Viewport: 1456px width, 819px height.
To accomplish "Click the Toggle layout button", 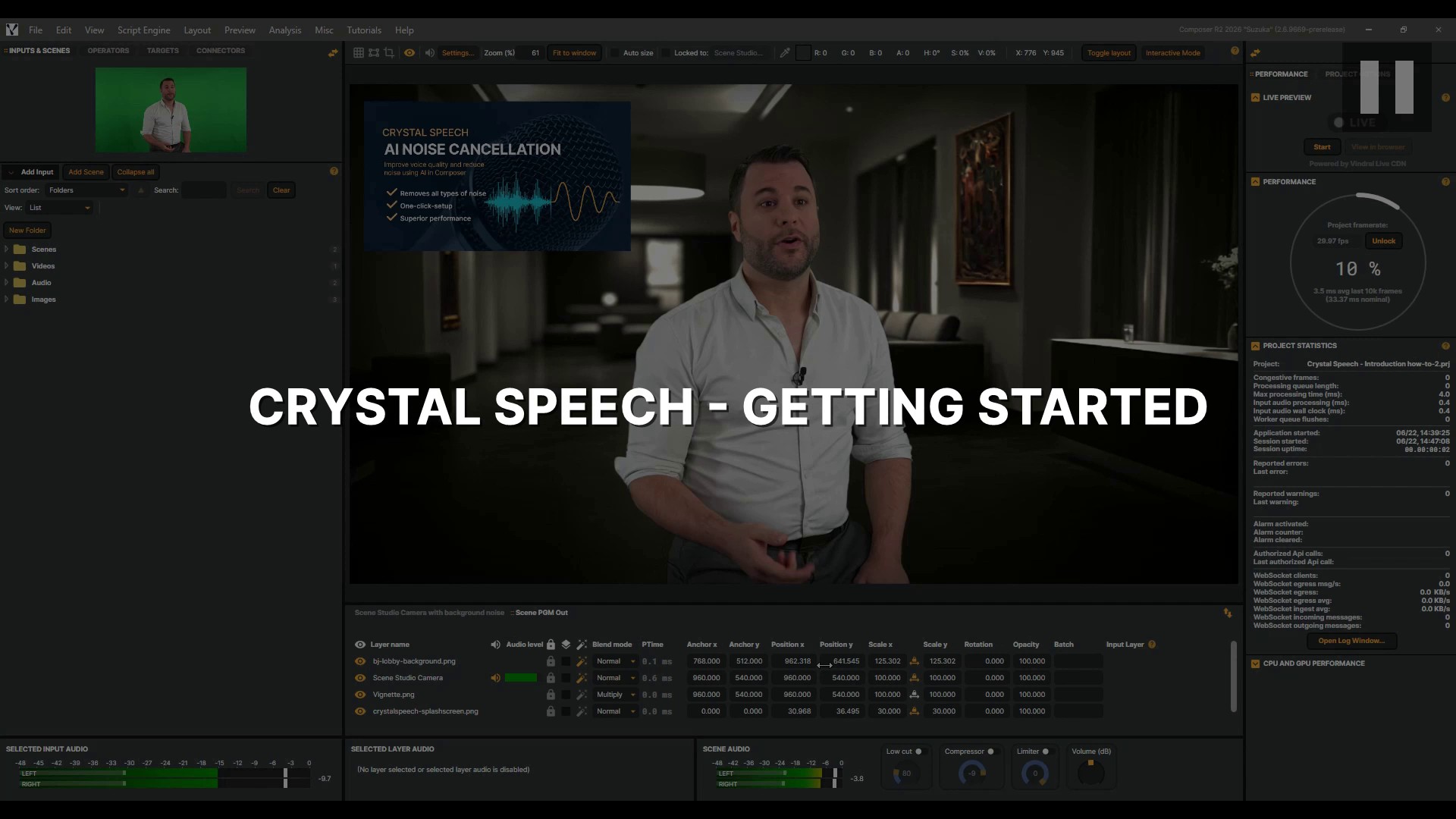I will (1109, 53).
